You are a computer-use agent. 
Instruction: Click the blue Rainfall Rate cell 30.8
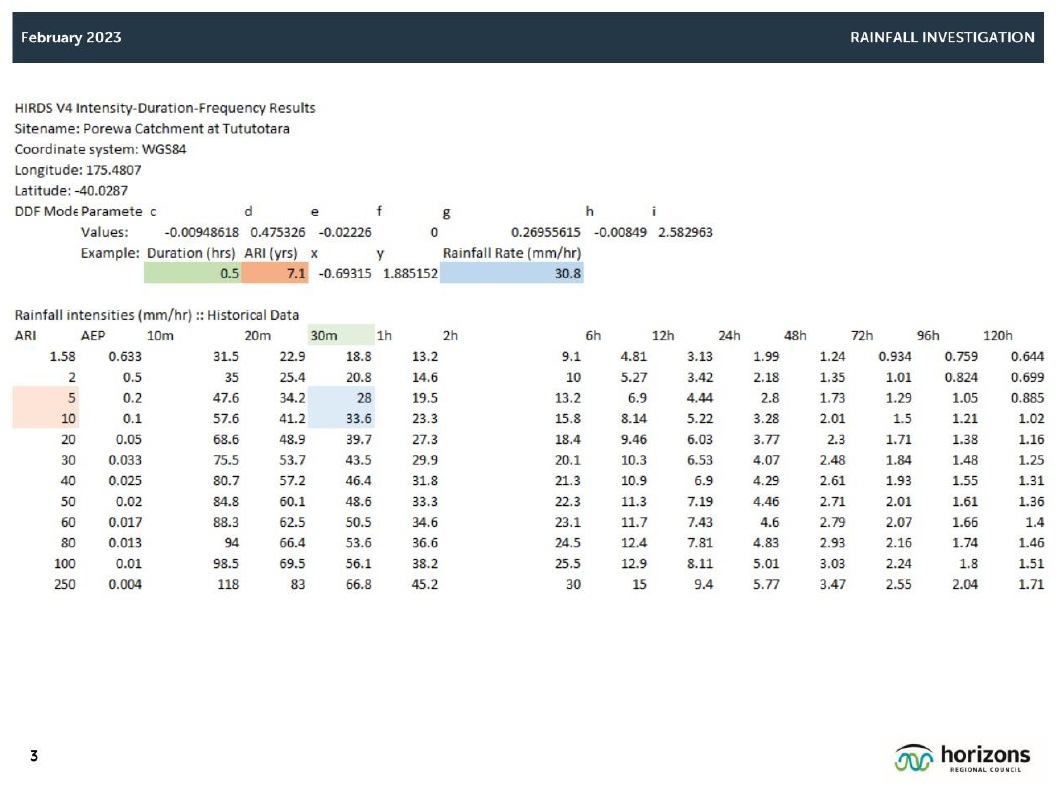click(511, 272)
